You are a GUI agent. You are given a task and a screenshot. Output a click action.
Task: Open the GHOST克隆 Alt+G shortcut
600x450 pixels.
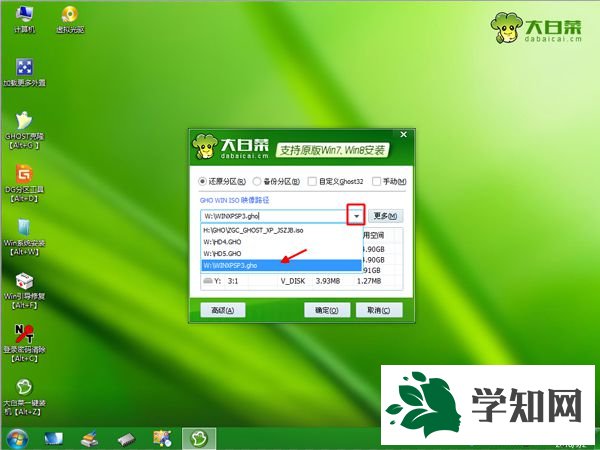[24, 130]
